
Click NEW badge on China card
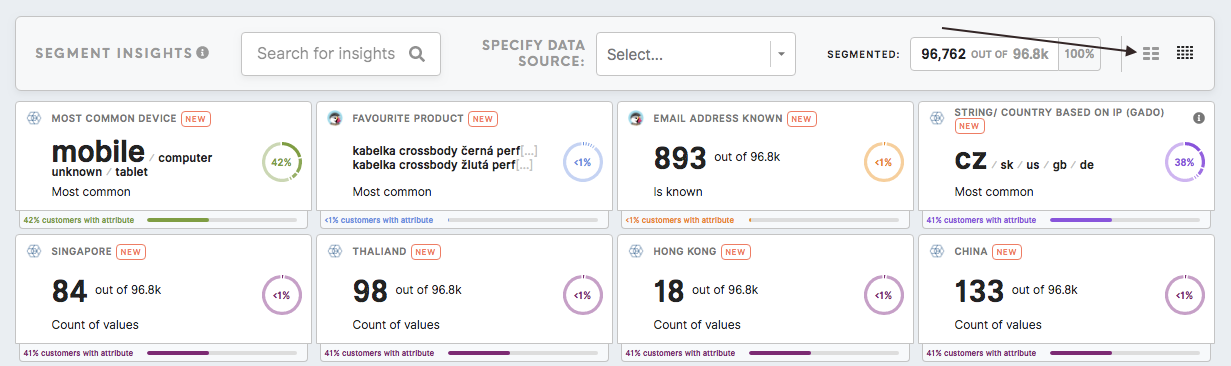click(1008, 252)
